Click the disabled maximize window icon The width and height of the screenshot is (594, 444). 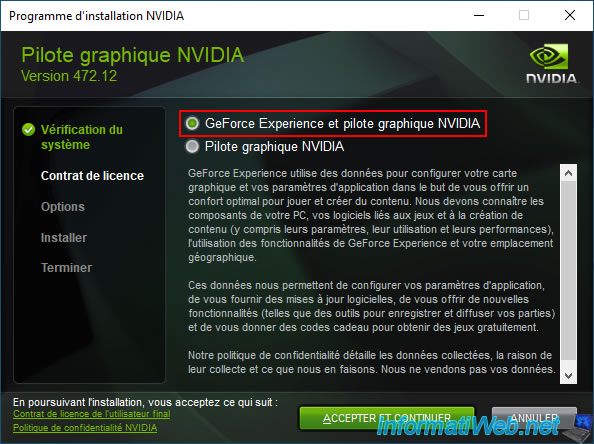click(524, 16)
